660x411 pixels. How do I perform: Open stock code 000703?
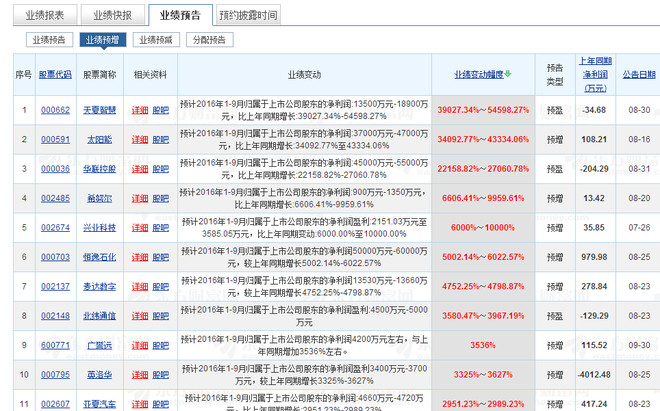pos(56,257)
